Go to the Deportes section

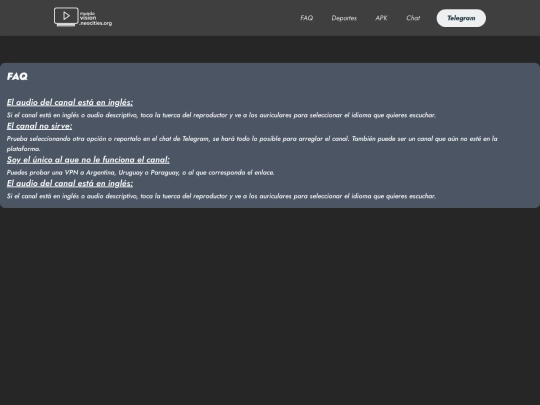click(344, 18)
